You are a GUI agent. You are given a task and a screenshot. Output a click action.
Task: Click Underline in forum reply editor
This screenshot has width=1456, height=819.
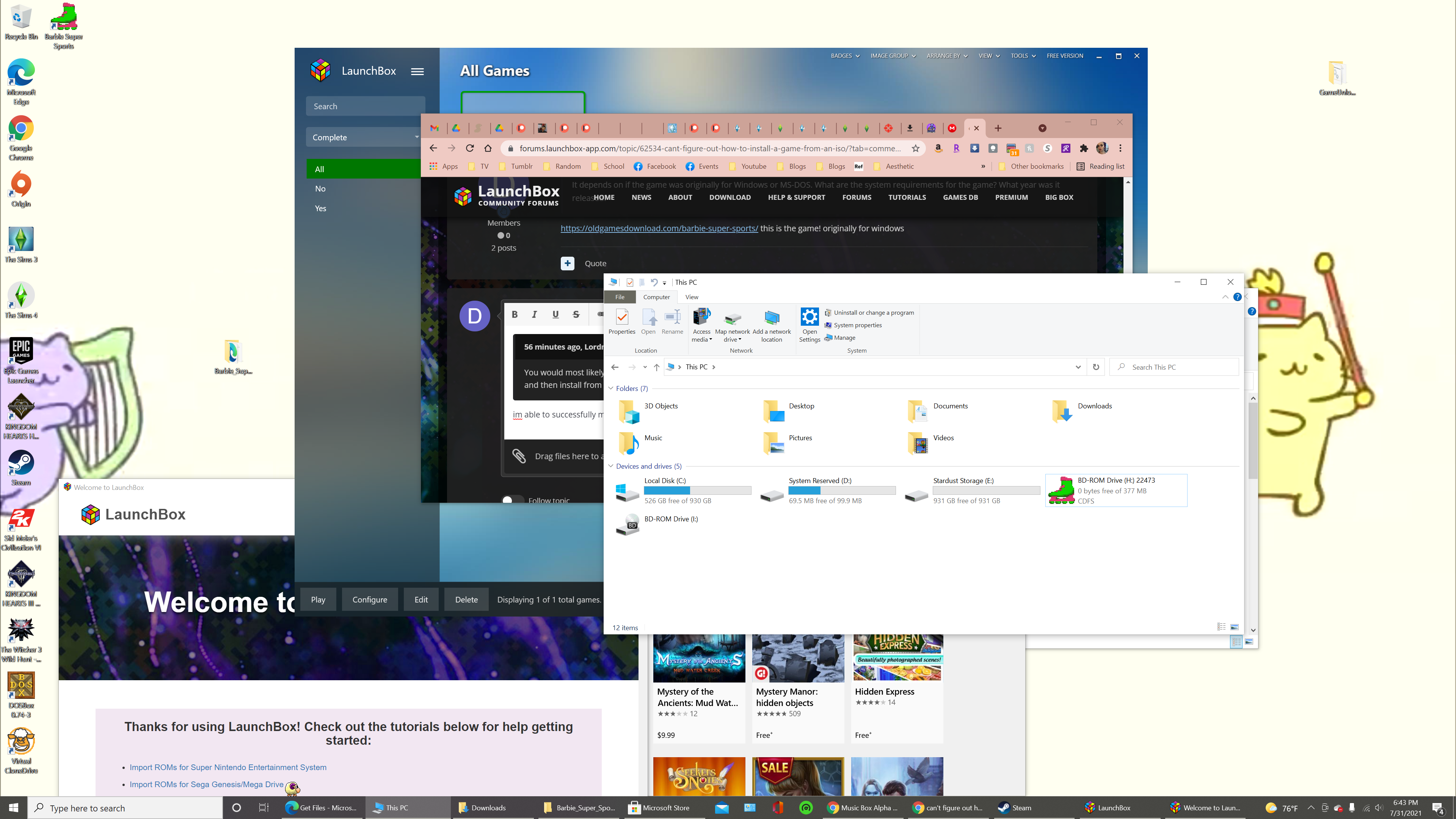tap(555, 314)
